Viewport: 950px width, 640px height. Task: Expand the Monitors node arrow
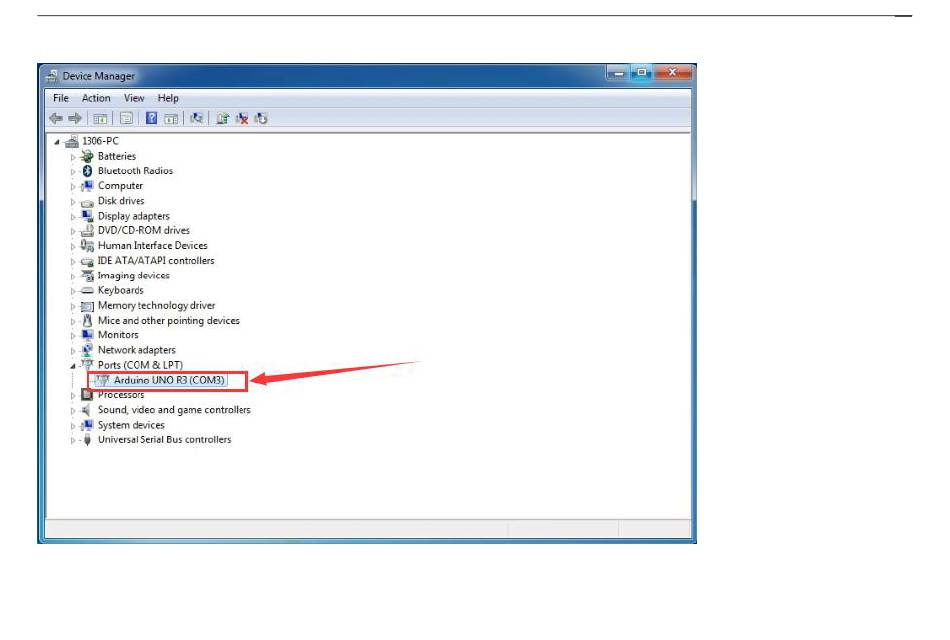[73, 336]
